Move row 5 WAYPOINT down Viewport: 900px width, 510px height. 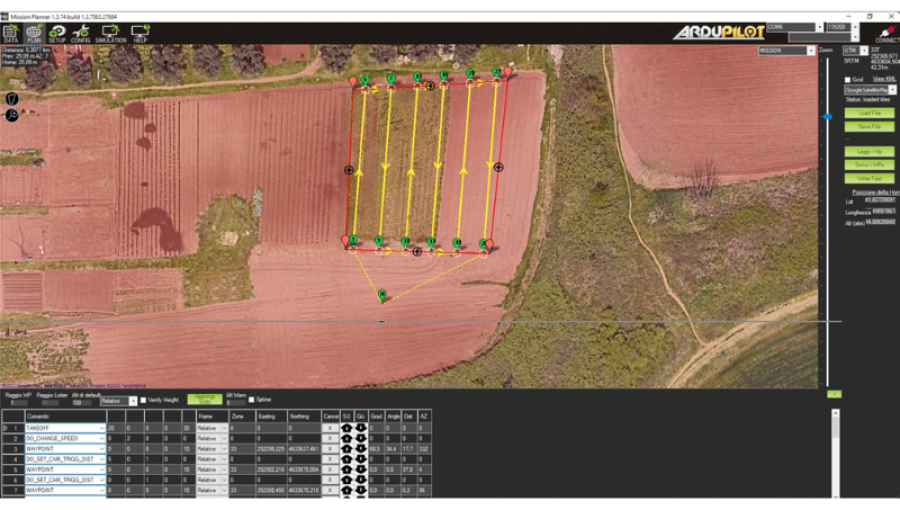tap(360, 469)
